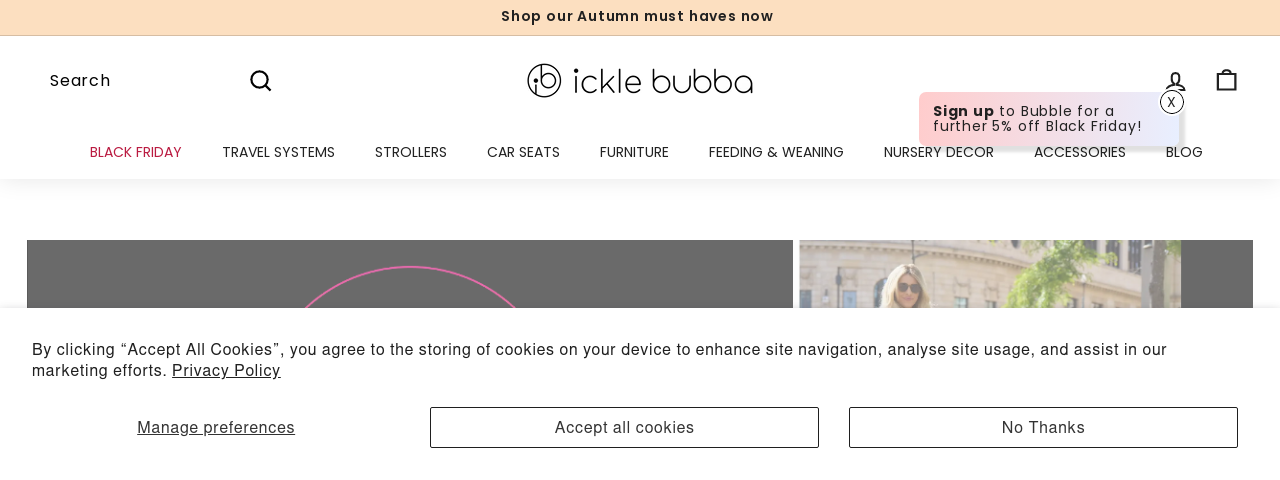Click into the Search input field
Image resolution: width=1280 pixels, height=480 pixels.
tap(140, 81)
